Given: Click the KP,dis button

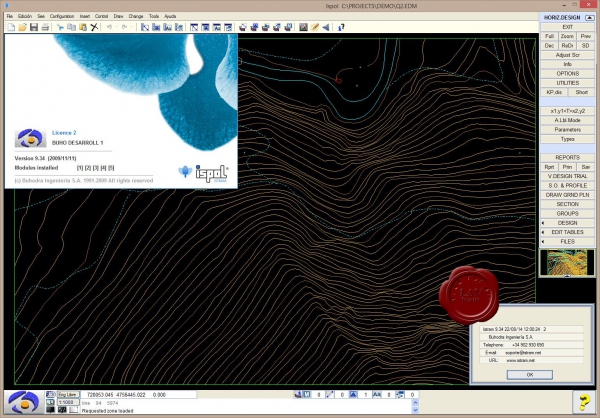Looking at the screenshot, I should point(554,92).
